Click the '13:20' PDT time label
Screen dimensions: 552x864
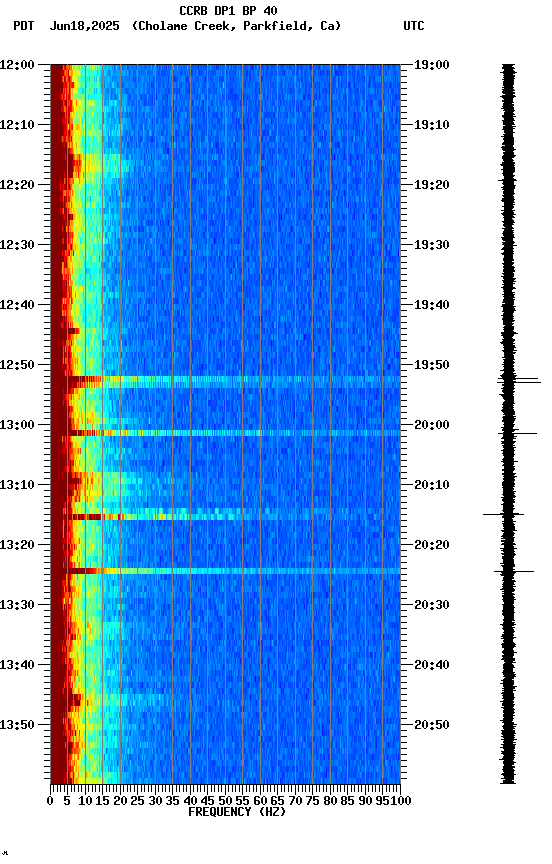tap(17, 546)
